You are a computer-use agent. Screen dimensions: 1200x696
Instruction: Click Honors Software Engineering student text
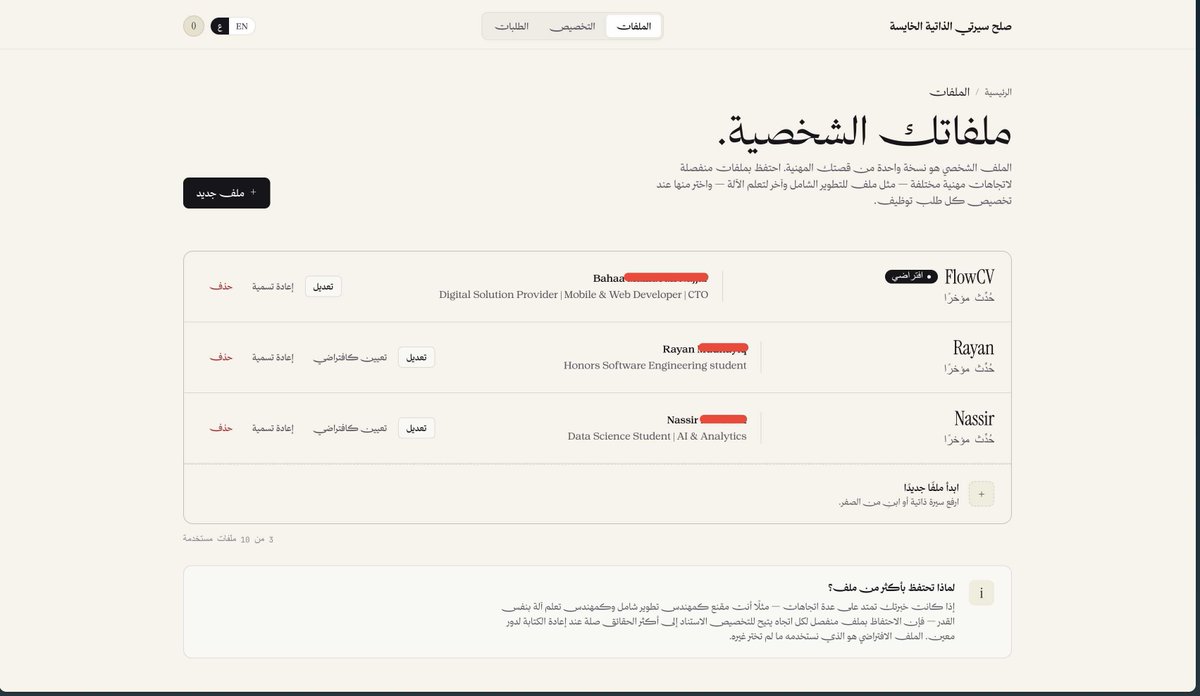click(x=655, y=366)
